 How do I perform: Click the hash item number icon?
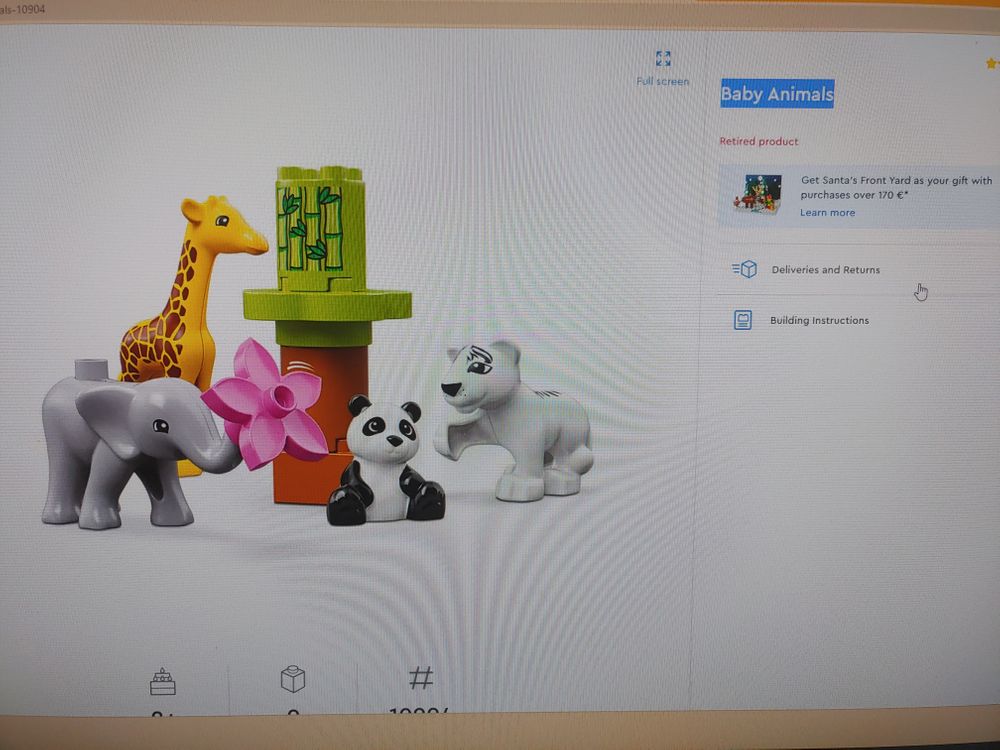(421, 678)
